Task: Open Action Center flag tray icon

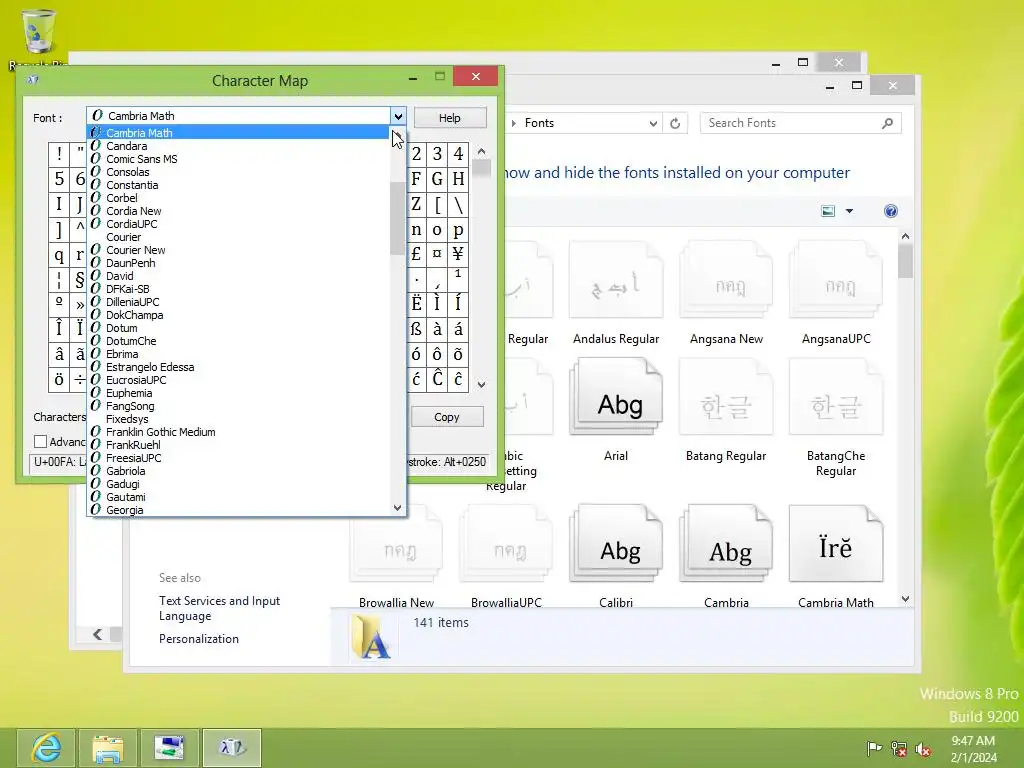Action: pos(874,748)
